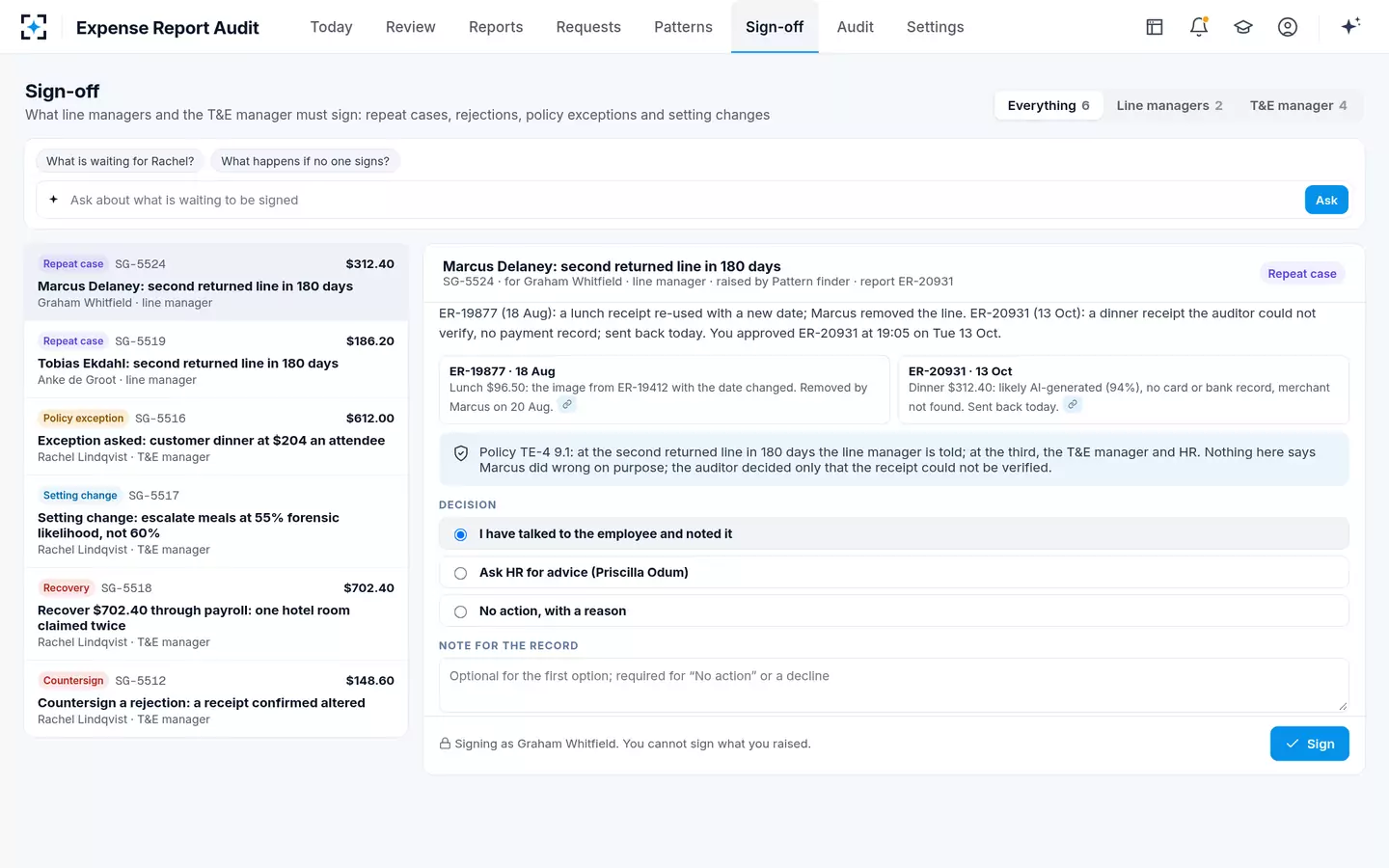Click the blue Ask button

[x=1326, y=200]
